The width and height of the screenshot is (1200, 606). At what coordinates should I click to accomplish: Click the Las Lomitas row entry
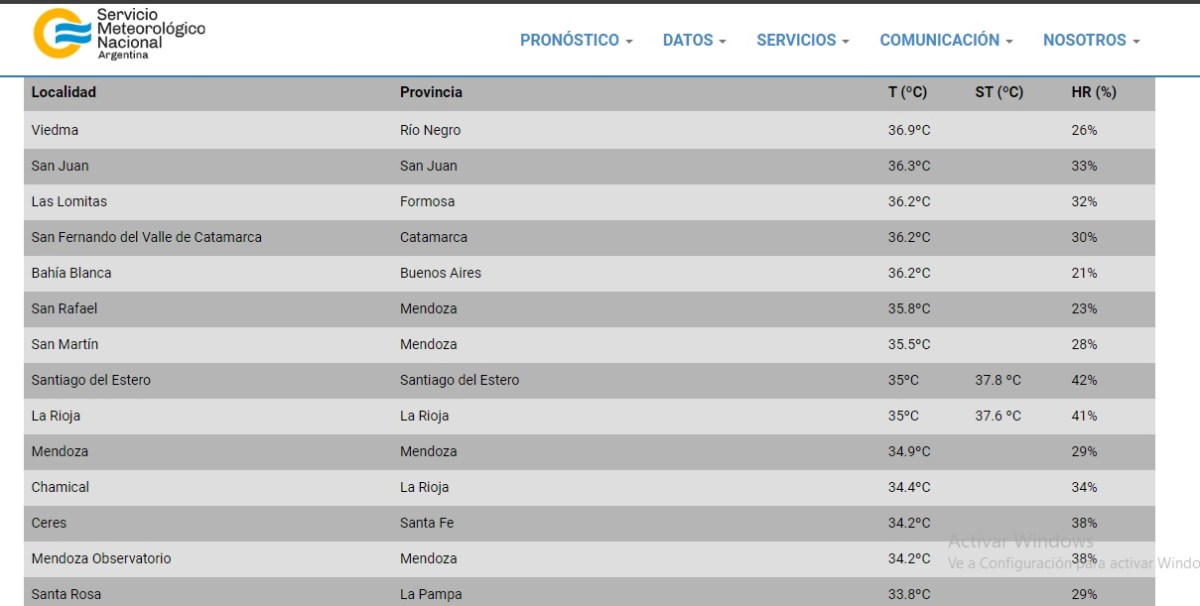click(x=69, y=201)
